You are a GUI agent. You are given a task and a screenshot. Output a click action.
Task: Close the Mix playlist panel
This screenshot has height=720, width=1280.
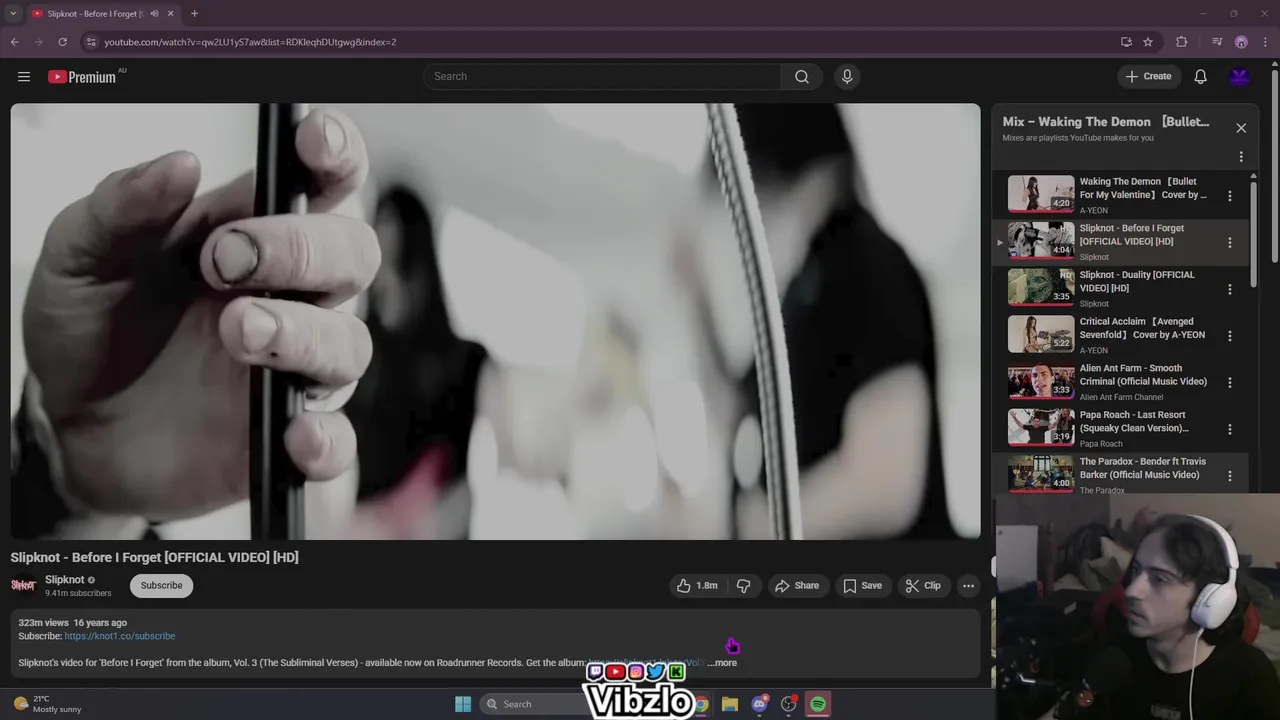(x=1241, y=128)
